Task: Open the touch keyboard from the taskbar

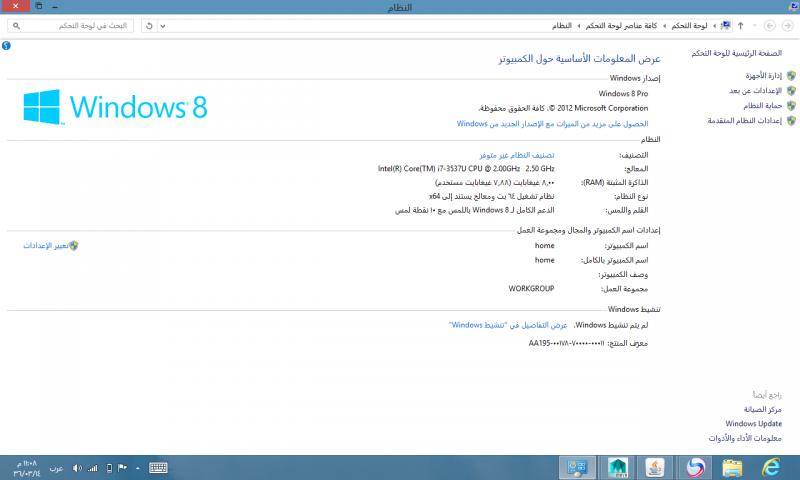Action: (x=158, y=468)
